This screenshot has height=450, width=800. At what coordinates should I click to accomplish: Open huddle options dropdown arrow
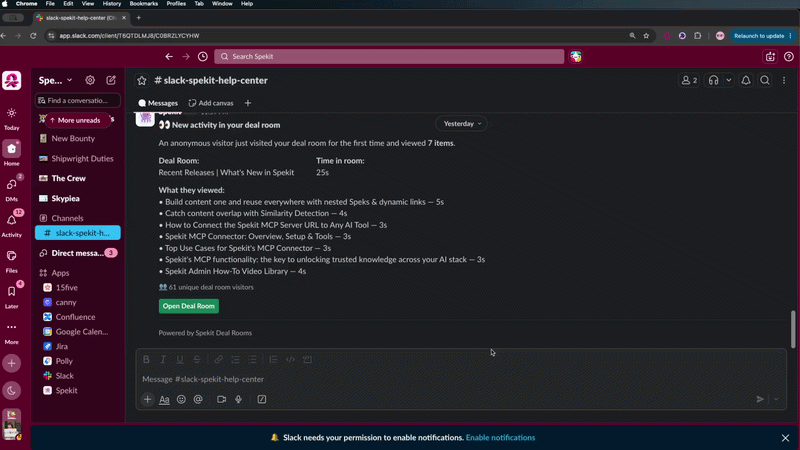[729, 81]
